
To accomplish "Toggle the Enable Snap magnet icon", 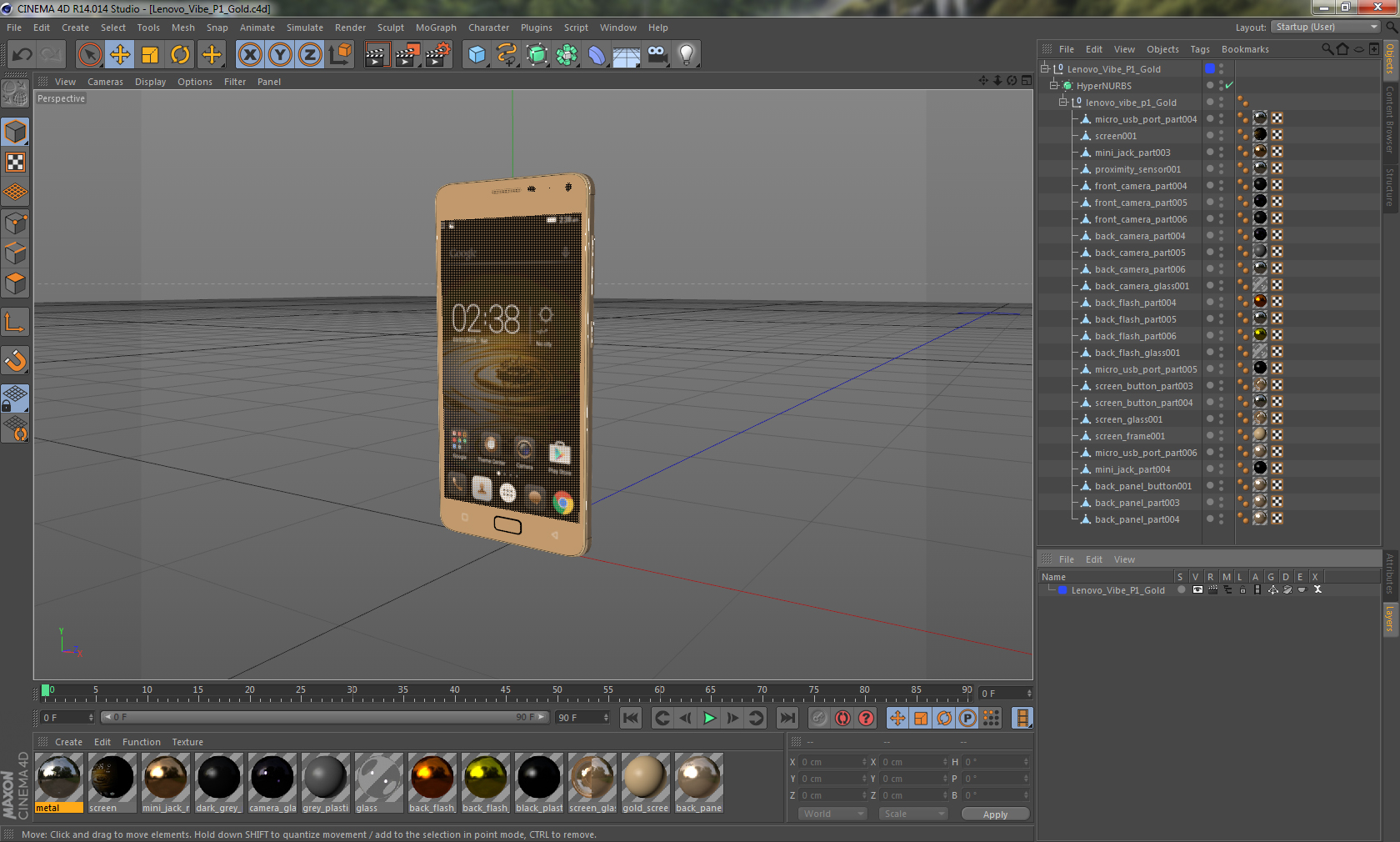I will [16, 360].
